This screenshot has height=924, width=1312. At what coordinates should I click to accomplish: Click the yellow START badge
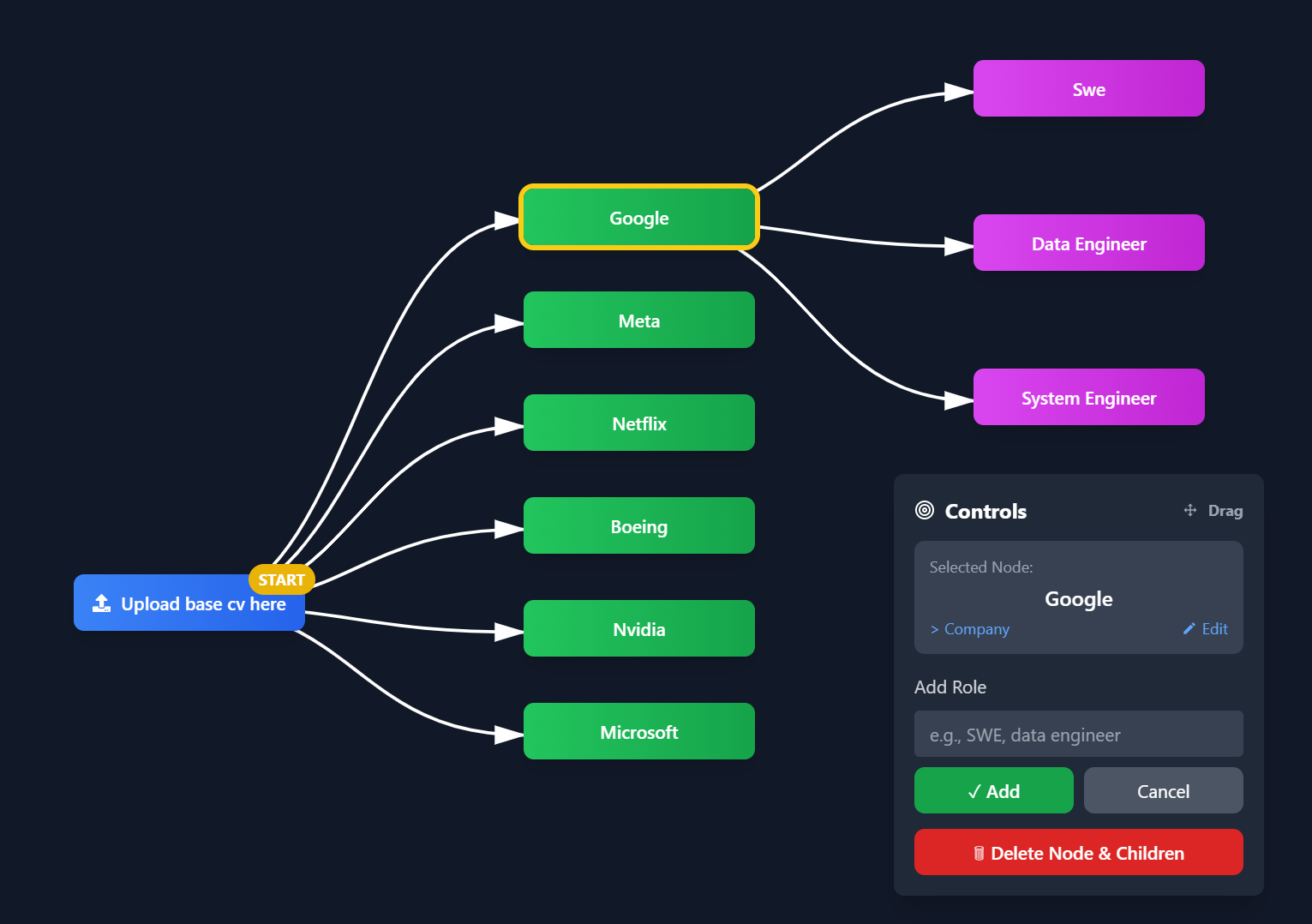[x=282, y=579]
